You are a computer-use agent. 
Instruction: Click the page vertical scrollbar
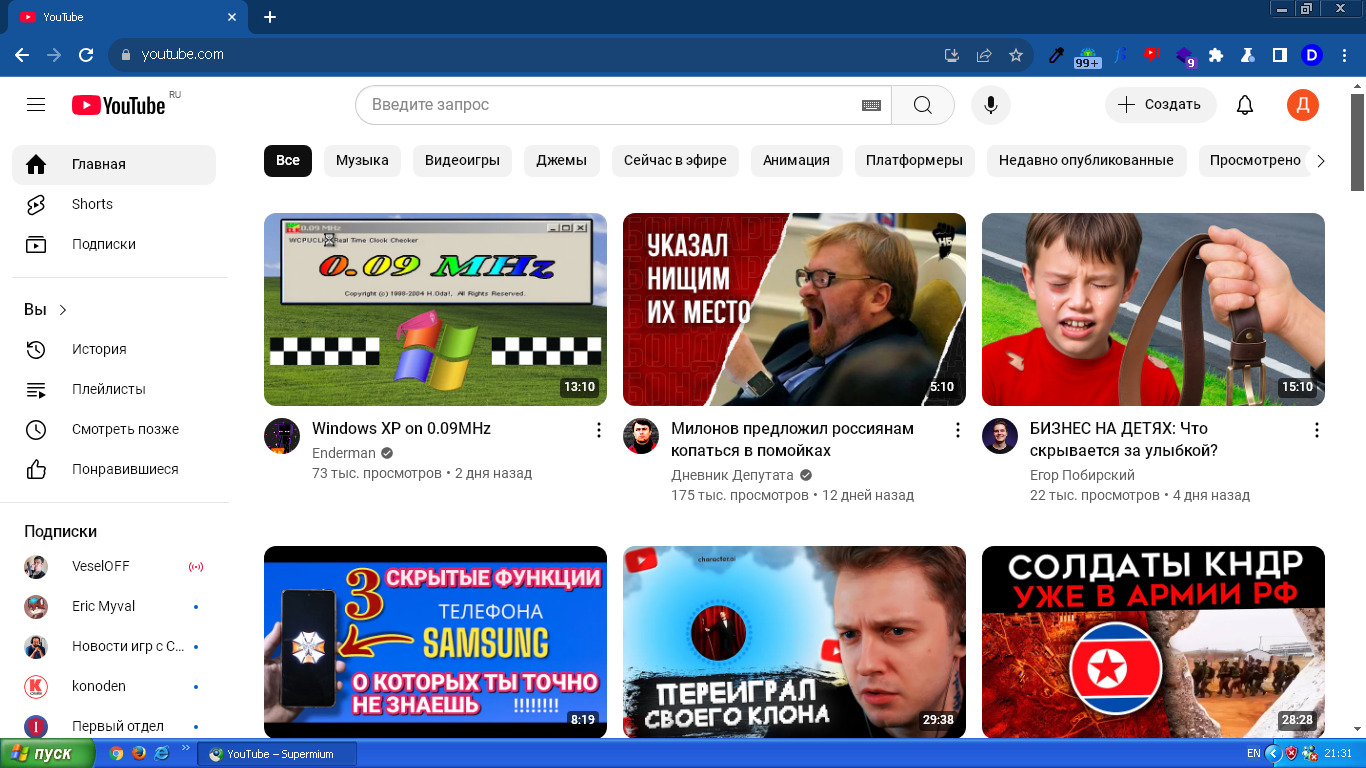point(1357,400)
